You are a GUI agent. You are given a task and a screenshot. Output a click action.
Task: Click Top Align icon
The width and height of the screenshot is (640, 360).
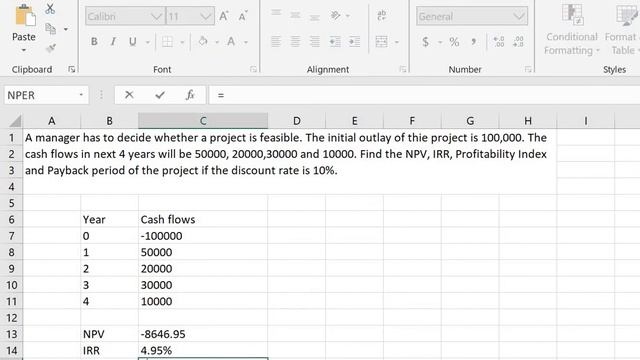(276, 14)
